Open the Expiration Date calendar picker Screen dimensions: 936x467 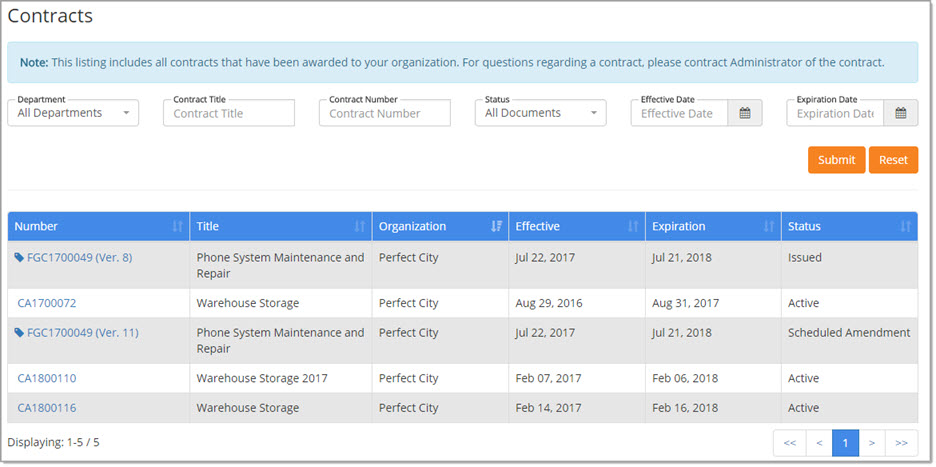[900, 113]
